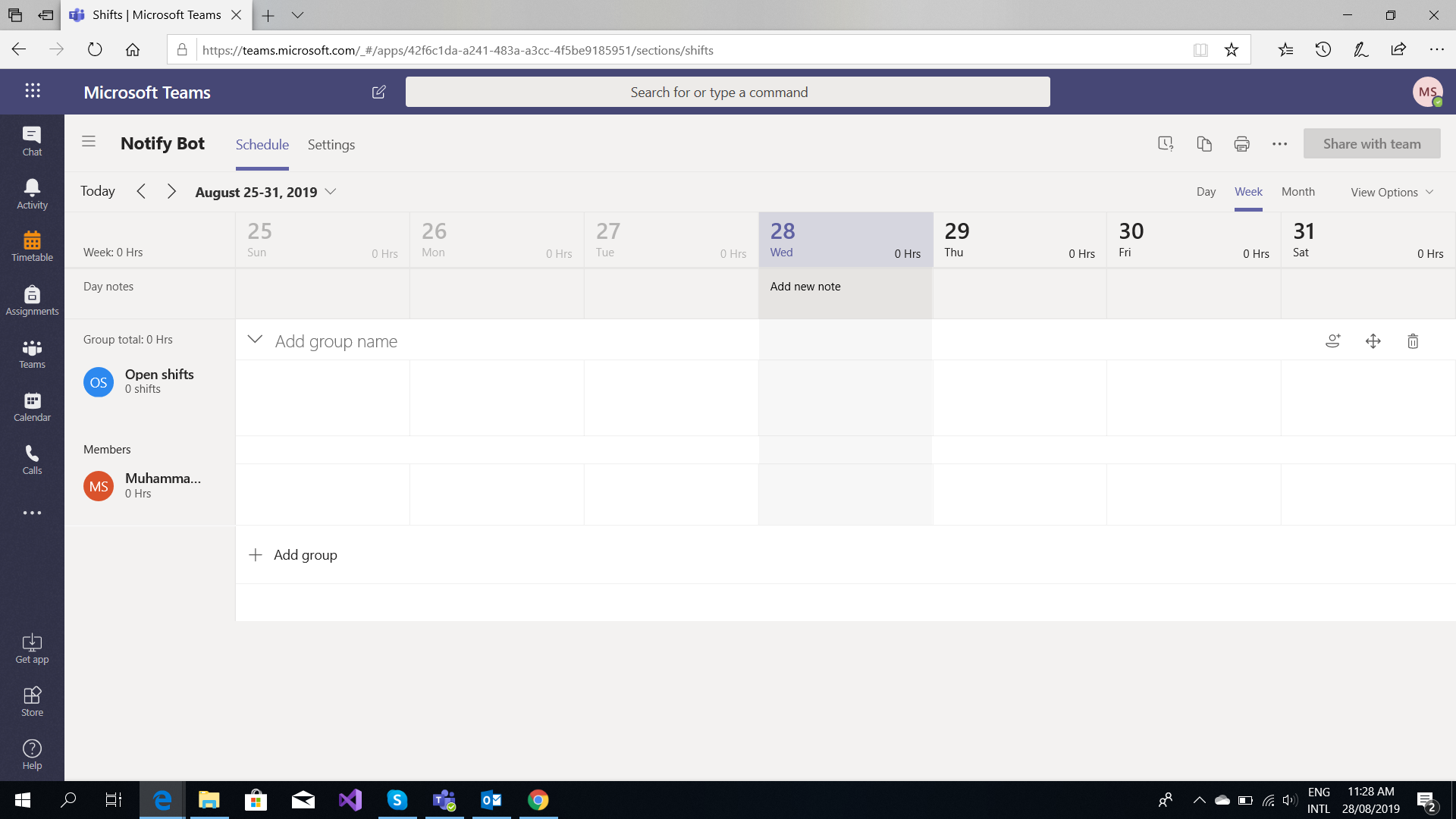Image resolution: width=1456 pixels, height=819 pixels.
Task: Click the search or command box
Action: 727,92
